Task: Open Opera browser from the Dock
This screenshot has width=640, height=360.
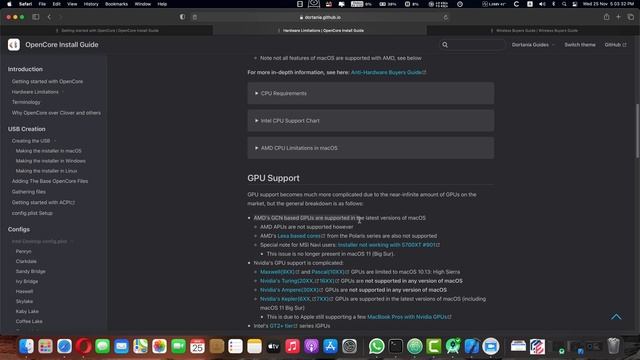Action: pos(83,347)
